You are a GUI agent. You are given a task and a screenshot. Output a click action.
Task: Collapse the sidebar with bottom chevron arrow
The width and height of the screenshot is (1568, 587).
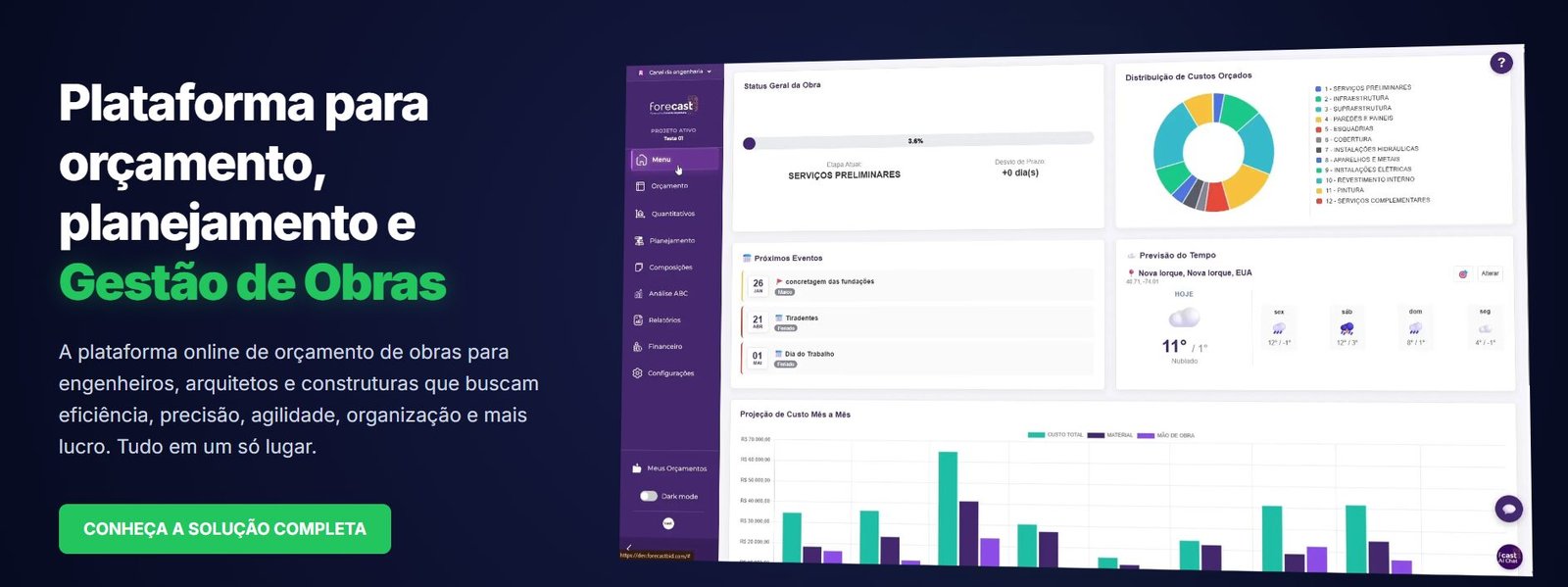coord(629,547)
